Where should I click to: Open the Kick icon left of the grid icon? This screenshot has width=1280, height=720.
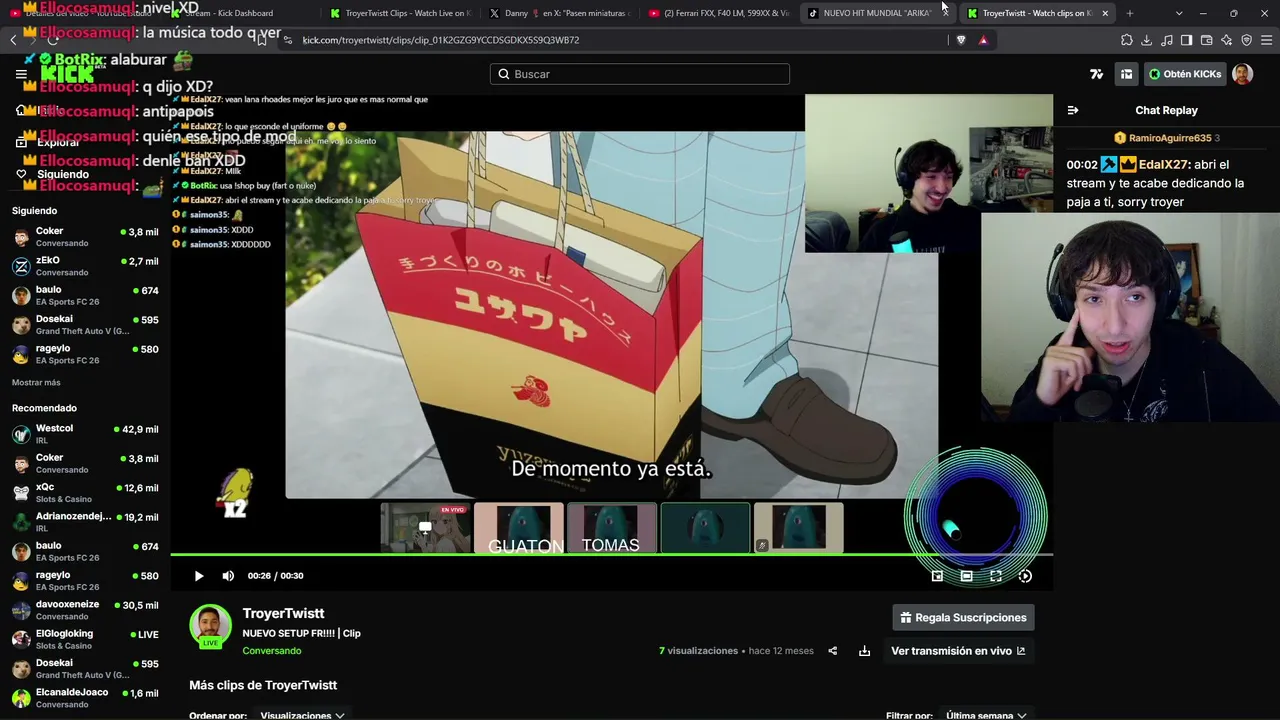(1097, 74)
